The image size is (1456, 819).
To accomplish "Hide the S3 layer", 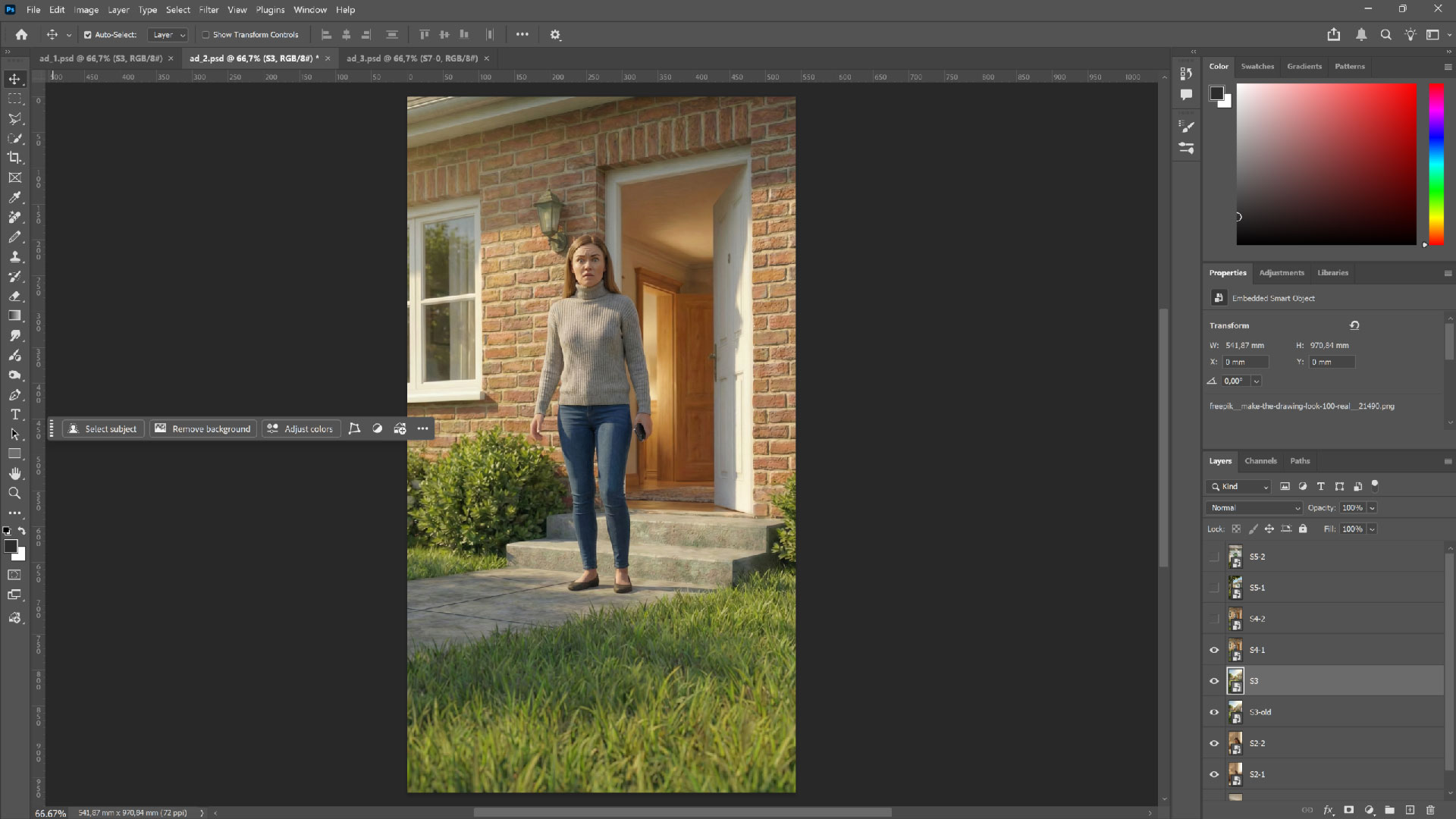I will (x=1214, y=681).
